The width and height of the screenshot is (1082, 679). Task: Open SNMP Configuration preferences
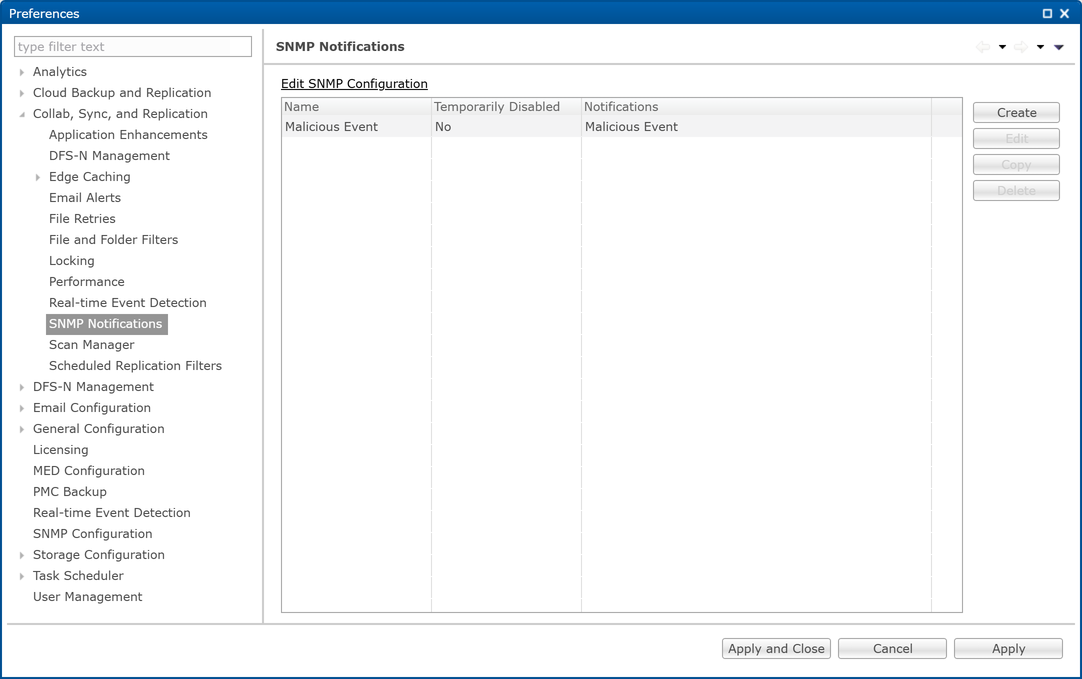click(92, 534)
